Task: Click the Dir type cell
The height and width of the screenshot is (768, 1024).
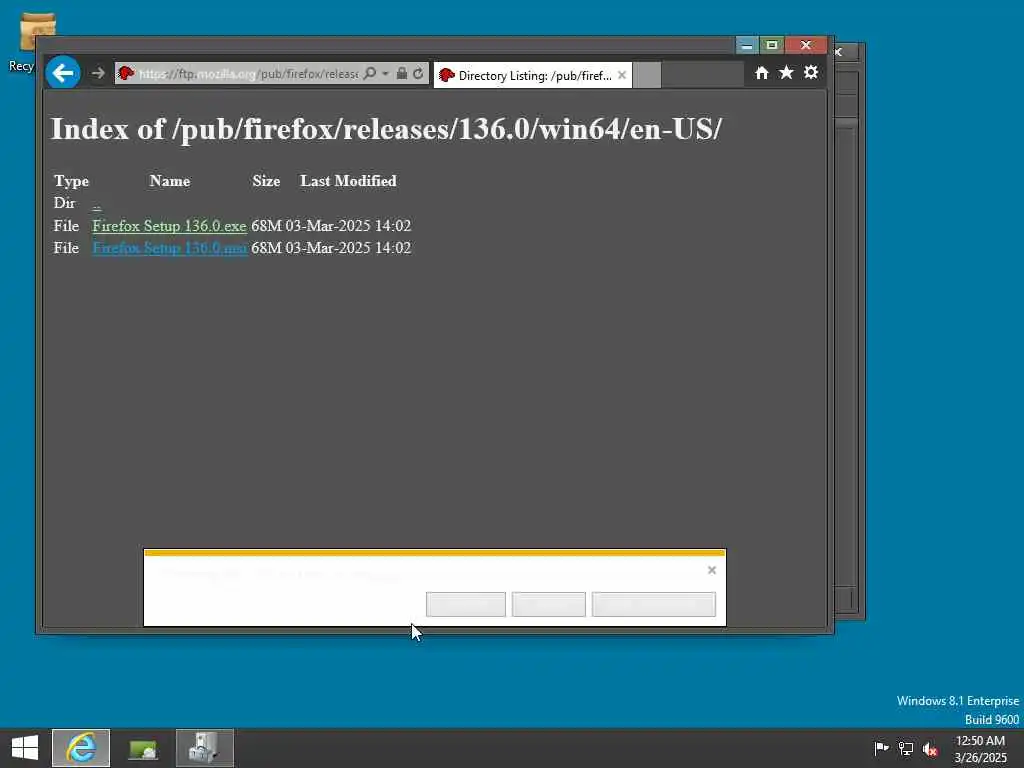Action: click(65, 203)
